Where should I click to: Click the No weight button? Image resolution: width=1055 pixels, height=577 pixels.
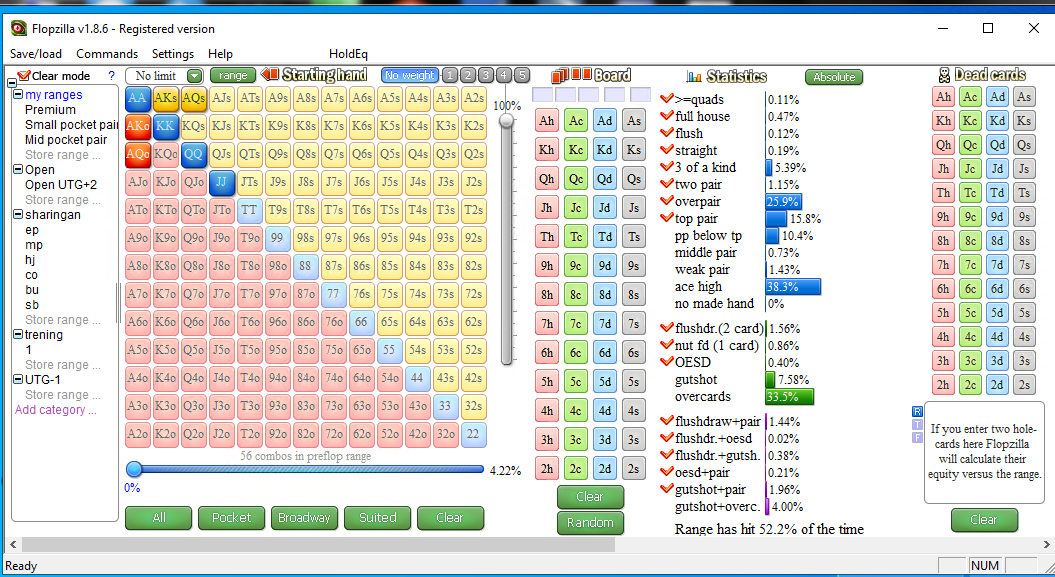[x=410, y=75]
